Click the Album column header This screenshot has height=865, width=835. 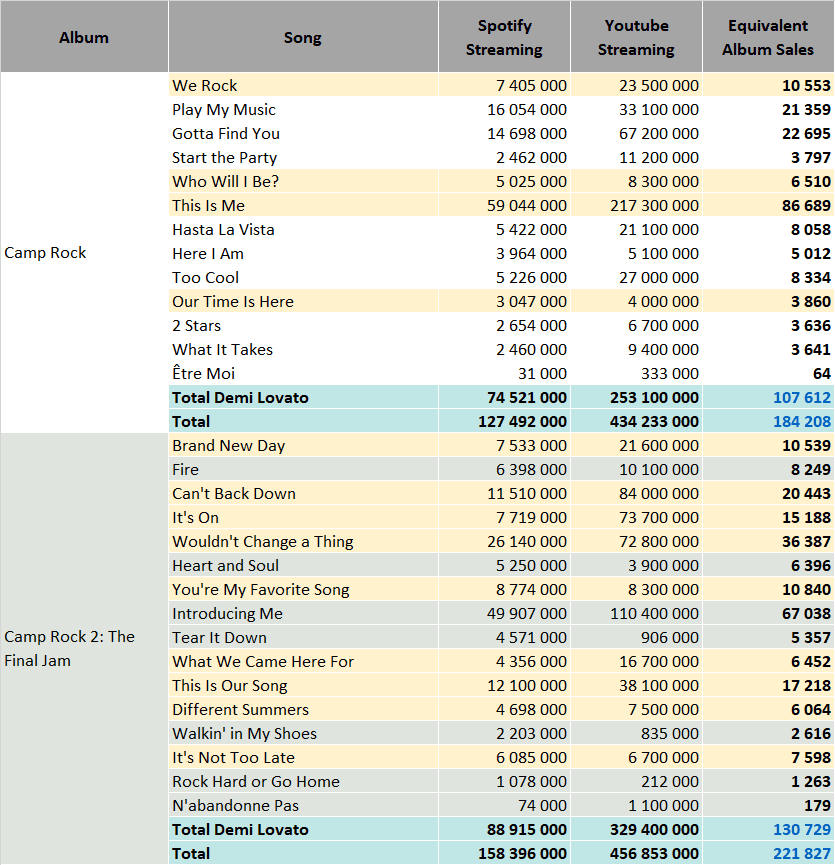point(84,37)
